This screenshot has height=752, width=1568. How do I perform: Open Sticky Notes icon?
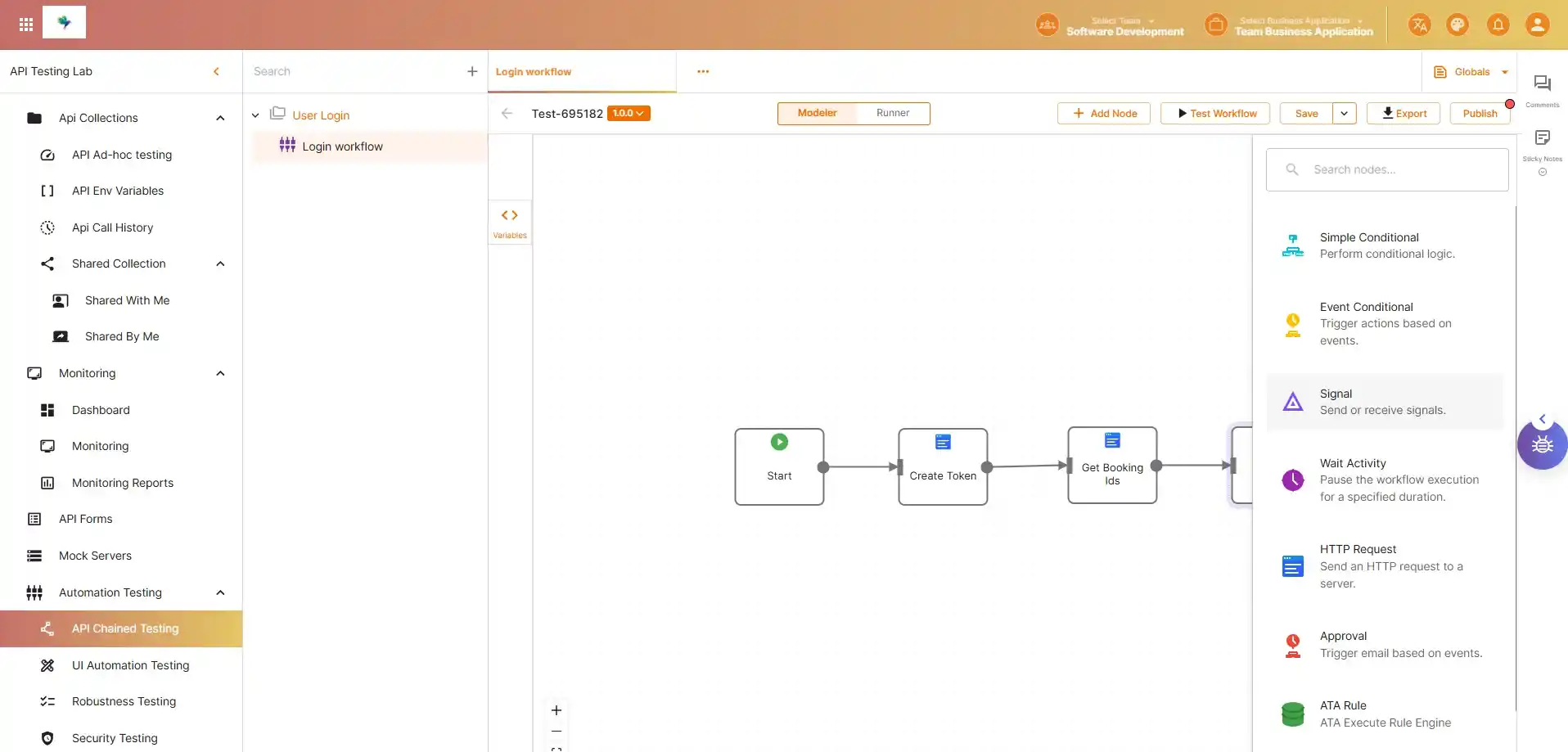point(1542,138)
